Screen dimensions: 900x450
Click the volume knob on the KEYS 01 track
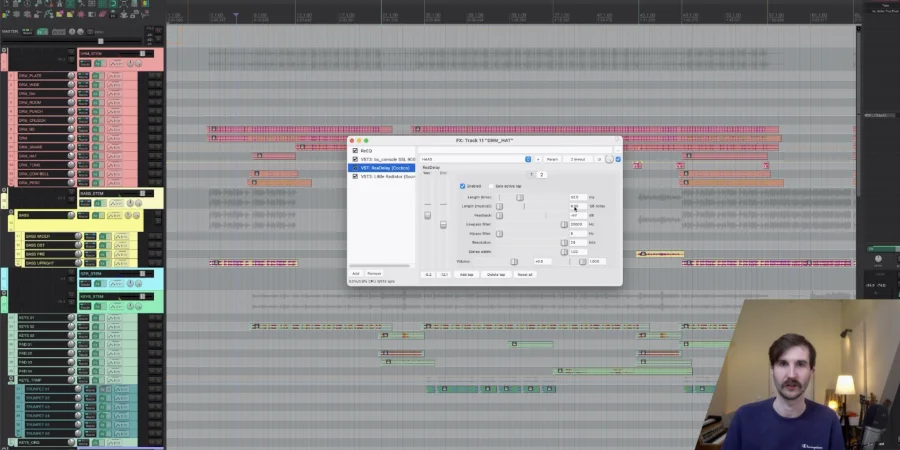(71, 317)
